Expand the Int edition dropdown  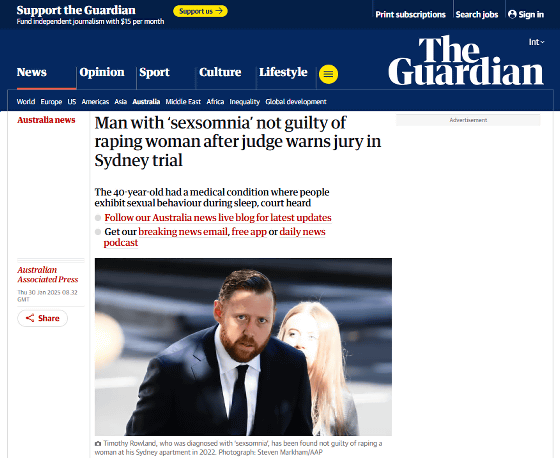coord(536,42)
